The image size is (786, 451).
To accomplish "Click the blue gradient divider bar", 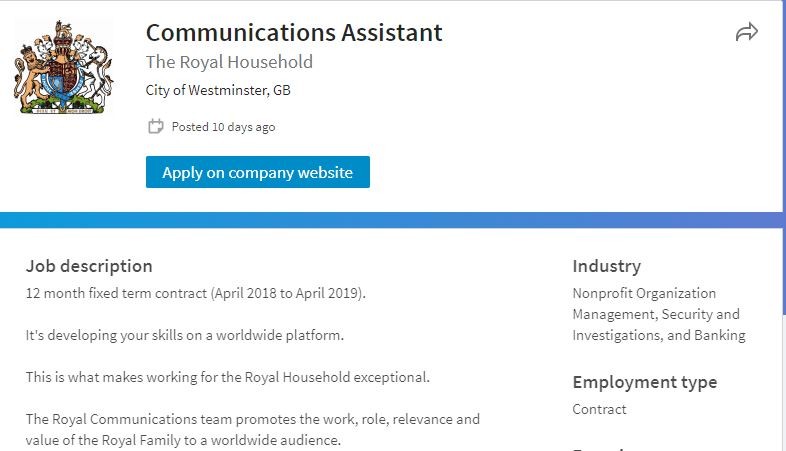I will pyautogui.click(x=391, y=220).
